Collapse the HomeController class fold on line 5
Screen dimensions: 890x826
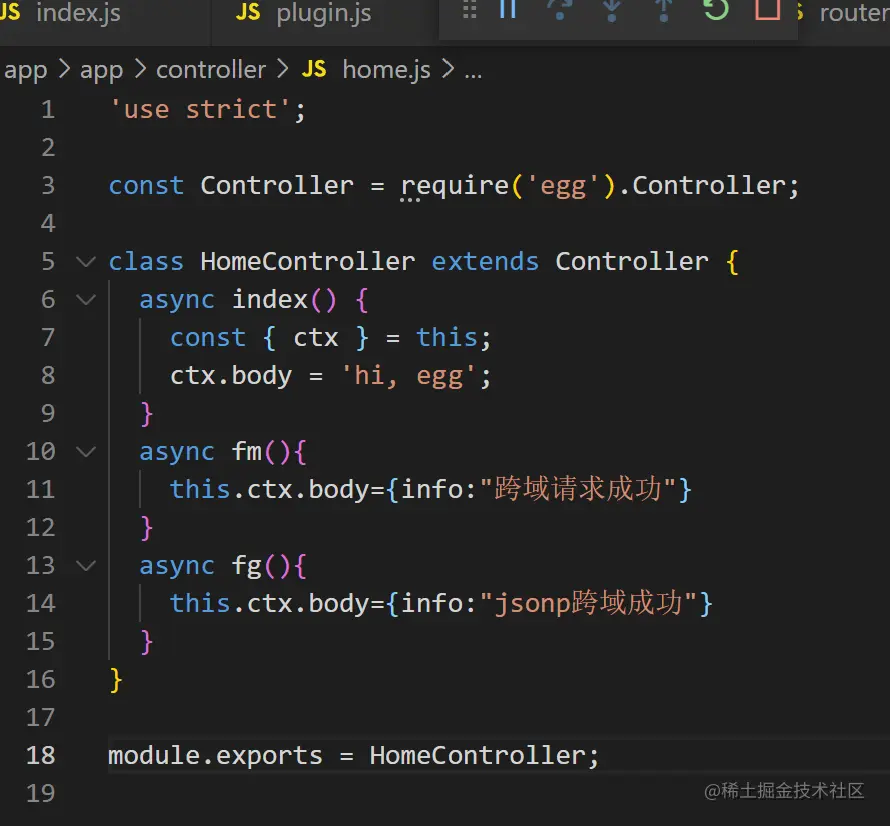click(86, 262)
